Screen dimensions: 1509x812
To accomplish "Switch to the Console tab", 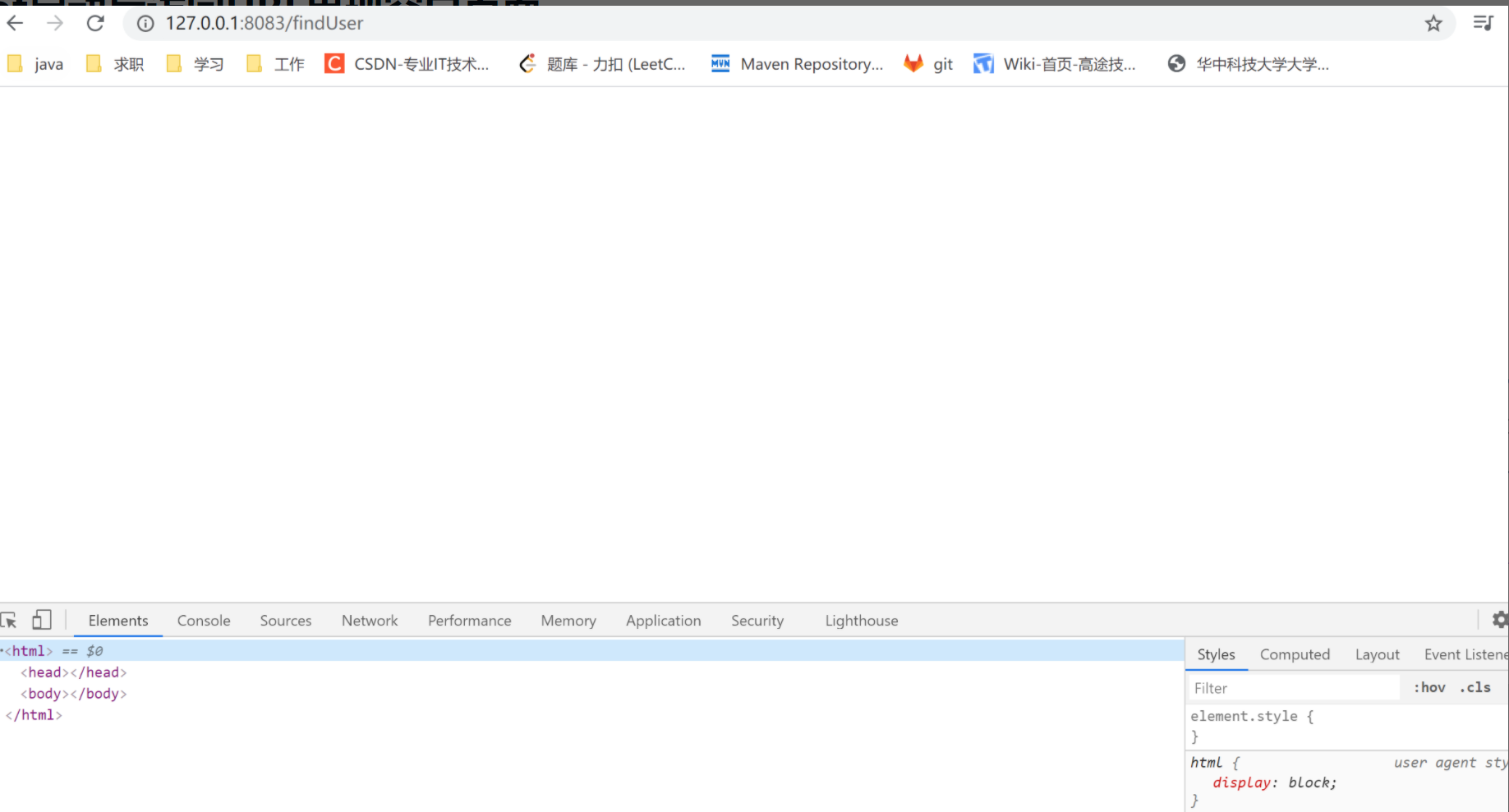I will tap(203, 620).
